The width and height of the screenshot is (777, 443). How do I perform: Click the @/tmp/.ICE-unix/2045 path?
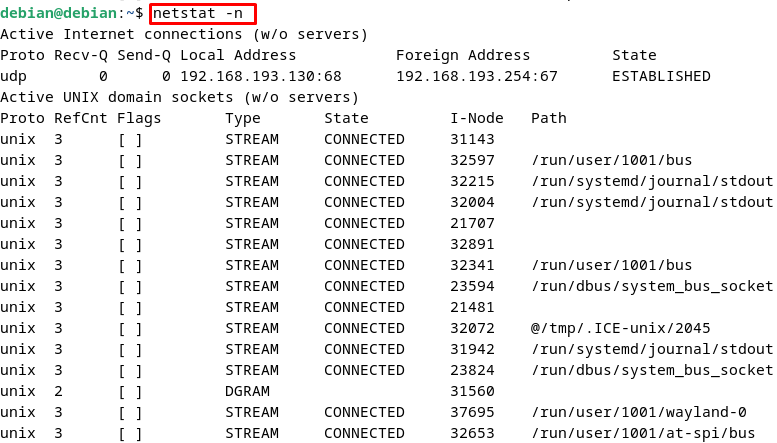[620, 328]
